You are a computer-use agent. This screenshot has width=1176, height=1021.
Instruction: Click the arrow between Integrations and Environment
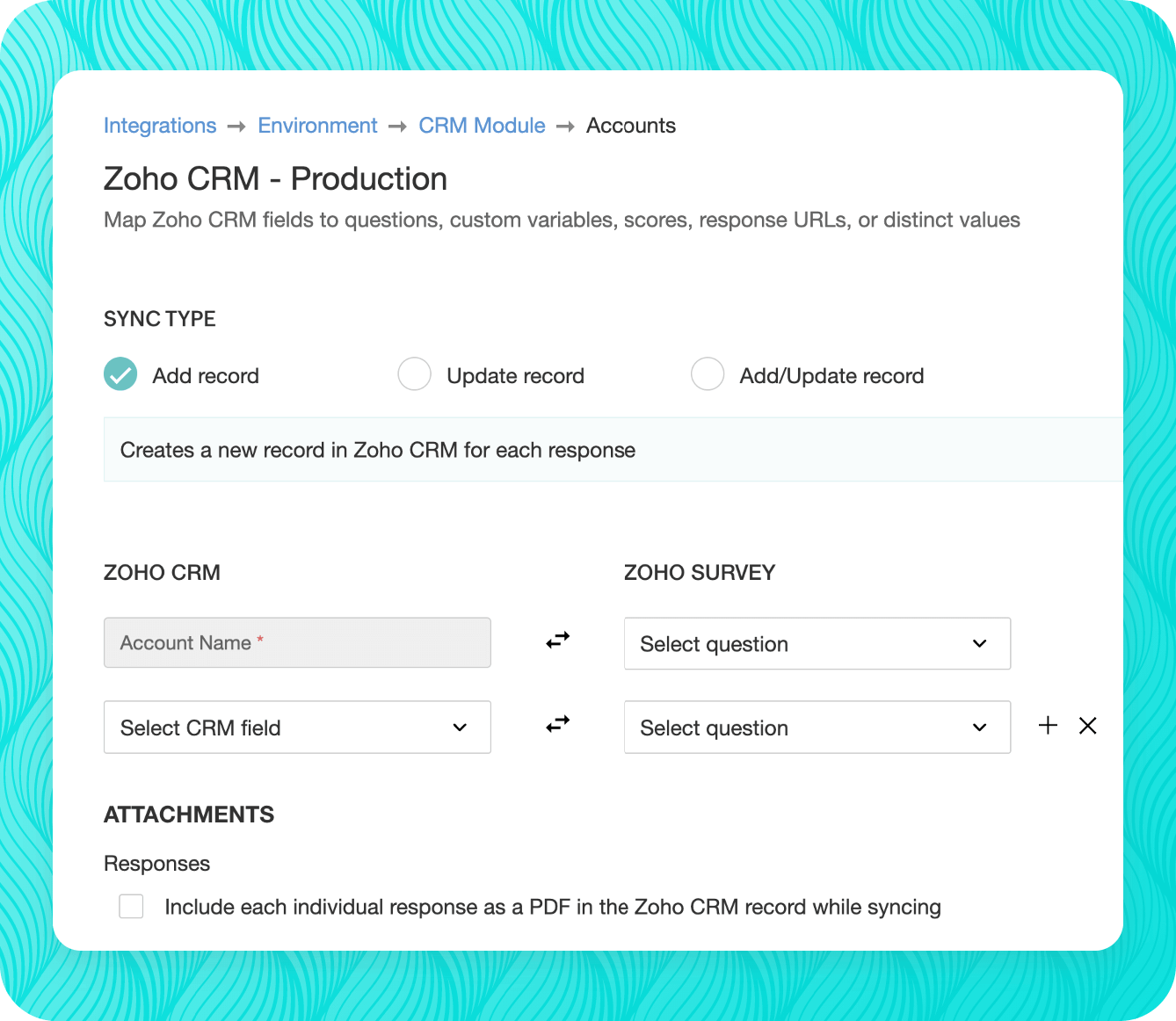pyautogui.click(x=236, y=127)
